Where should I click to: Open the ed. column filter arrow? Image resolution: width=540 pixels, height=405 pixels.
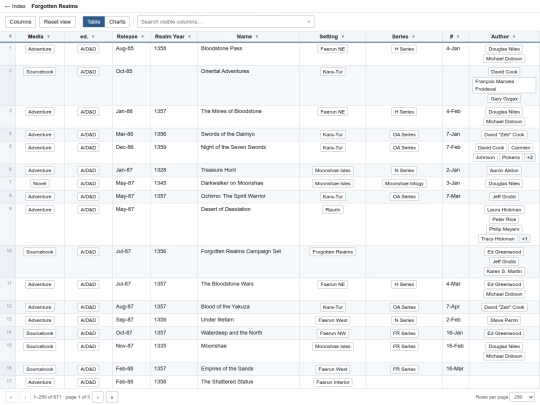pos(93,37)
